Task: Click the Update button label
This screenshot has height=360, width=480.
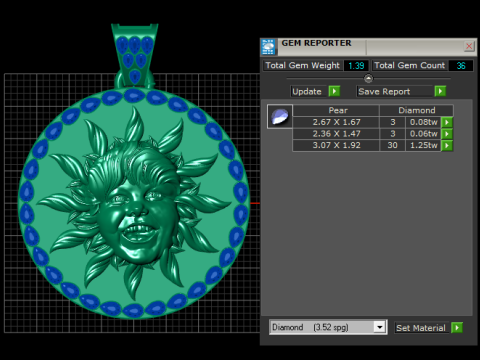Action: tap(307, 92)
